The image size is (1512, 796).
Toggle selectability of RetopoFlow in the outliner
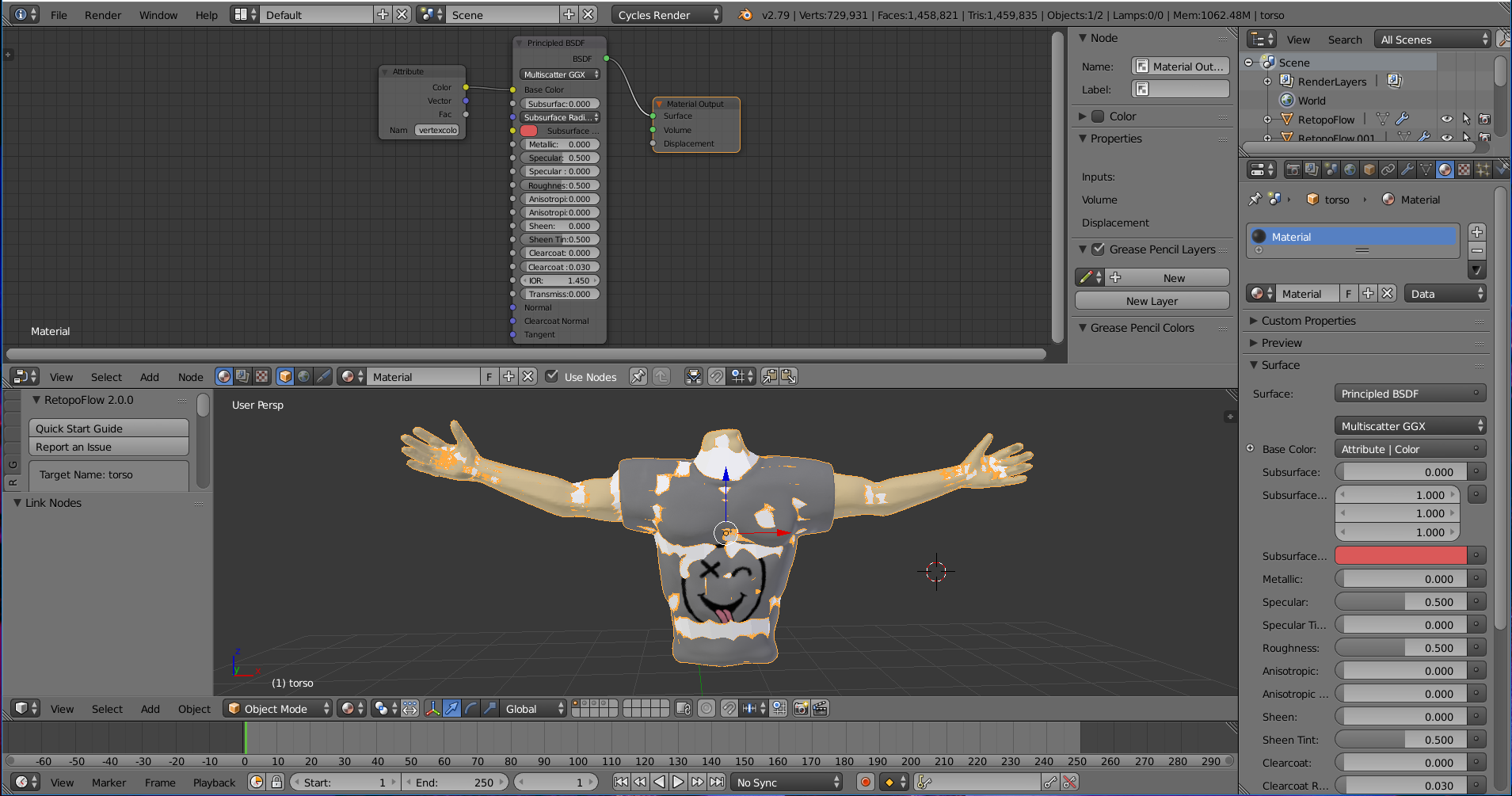[1467, 119]
